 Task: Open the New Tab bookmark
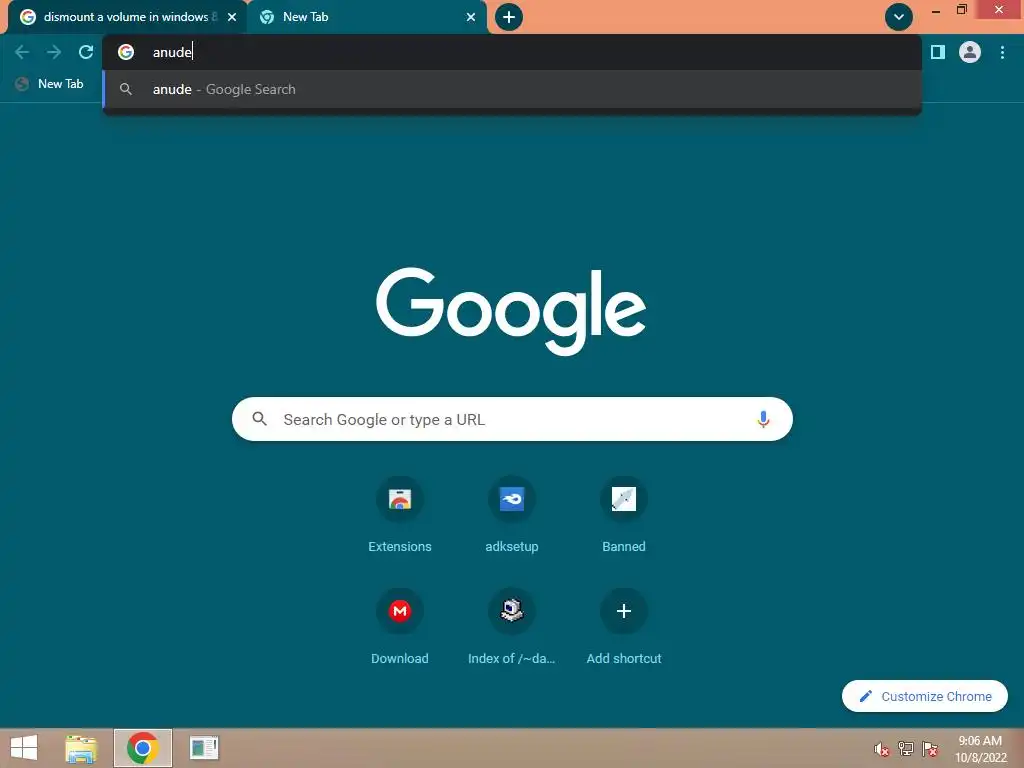pos(50,84)
